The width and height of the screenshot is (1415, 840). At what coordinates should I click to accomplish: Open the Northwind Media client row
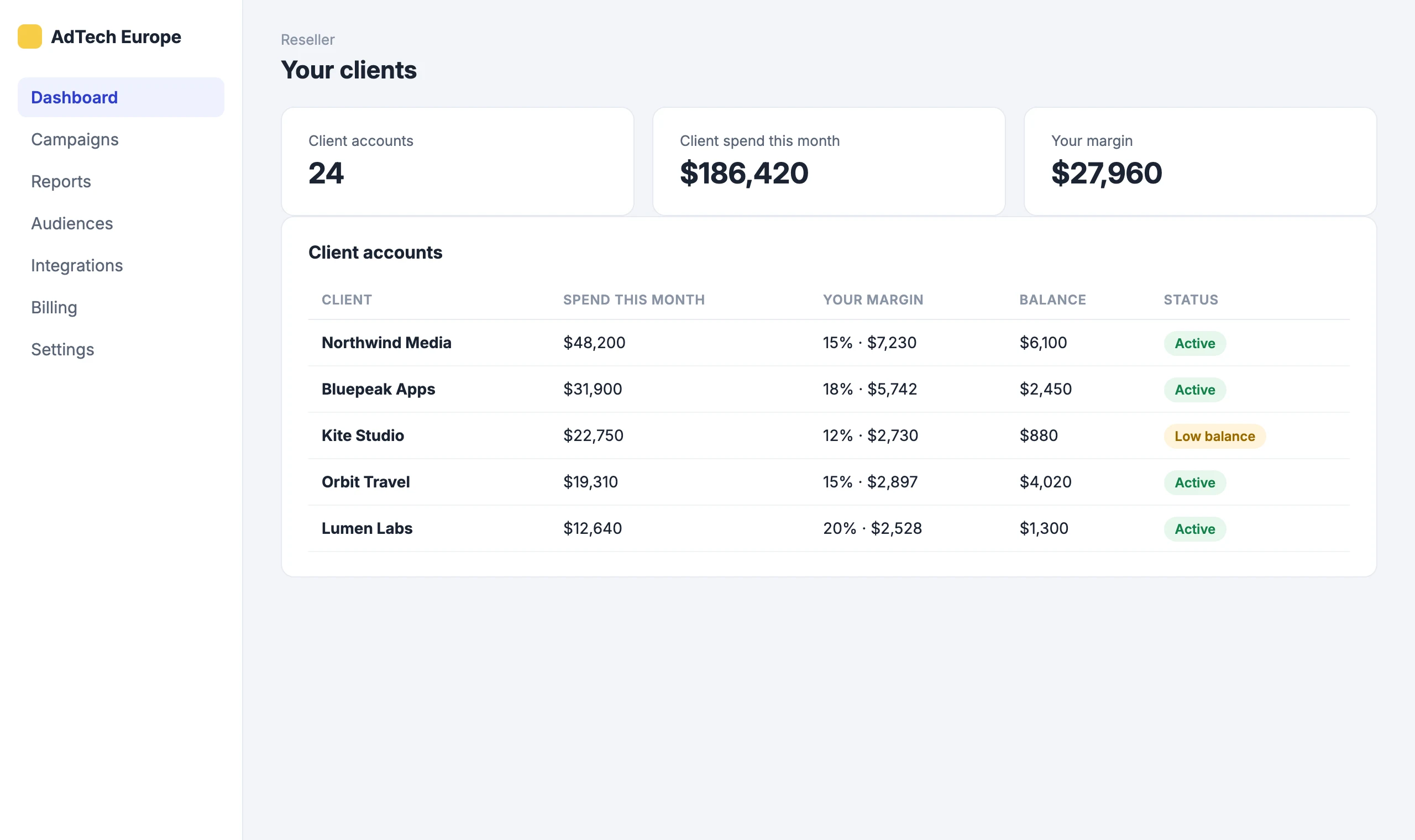pos(829,343)
